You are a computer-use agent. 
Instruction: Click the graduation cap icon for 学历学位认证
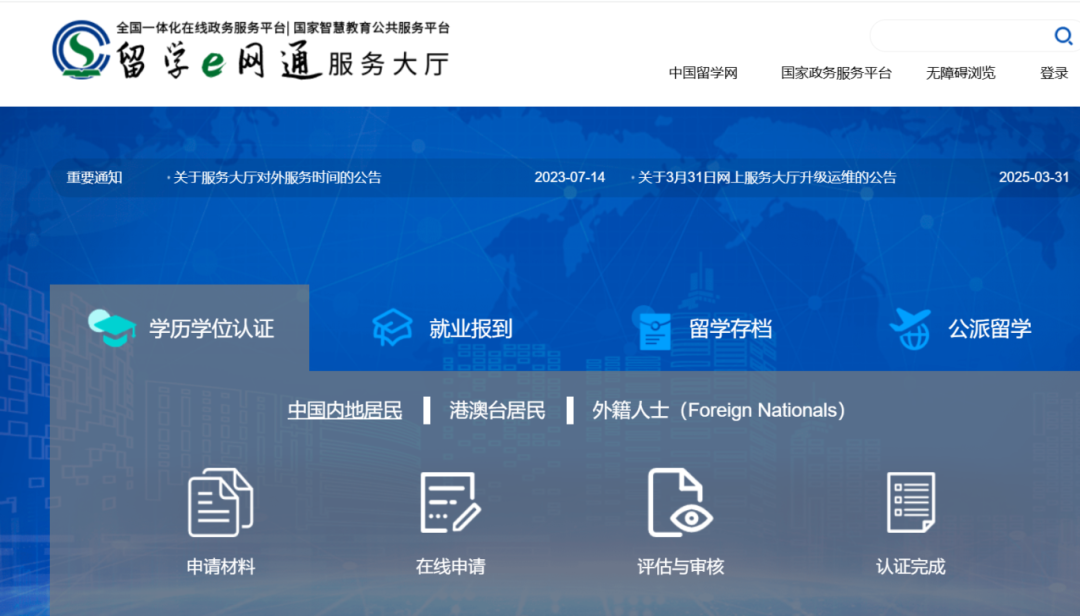click(x=111, y=328)
